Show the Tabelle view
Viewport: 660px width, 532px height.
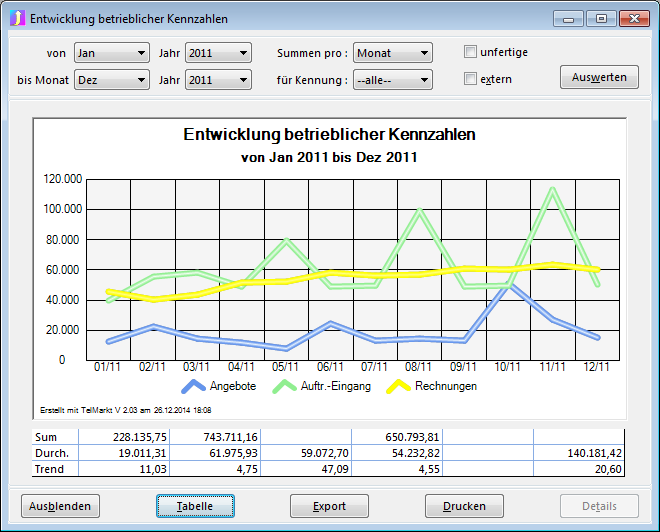tap(196, 506)
